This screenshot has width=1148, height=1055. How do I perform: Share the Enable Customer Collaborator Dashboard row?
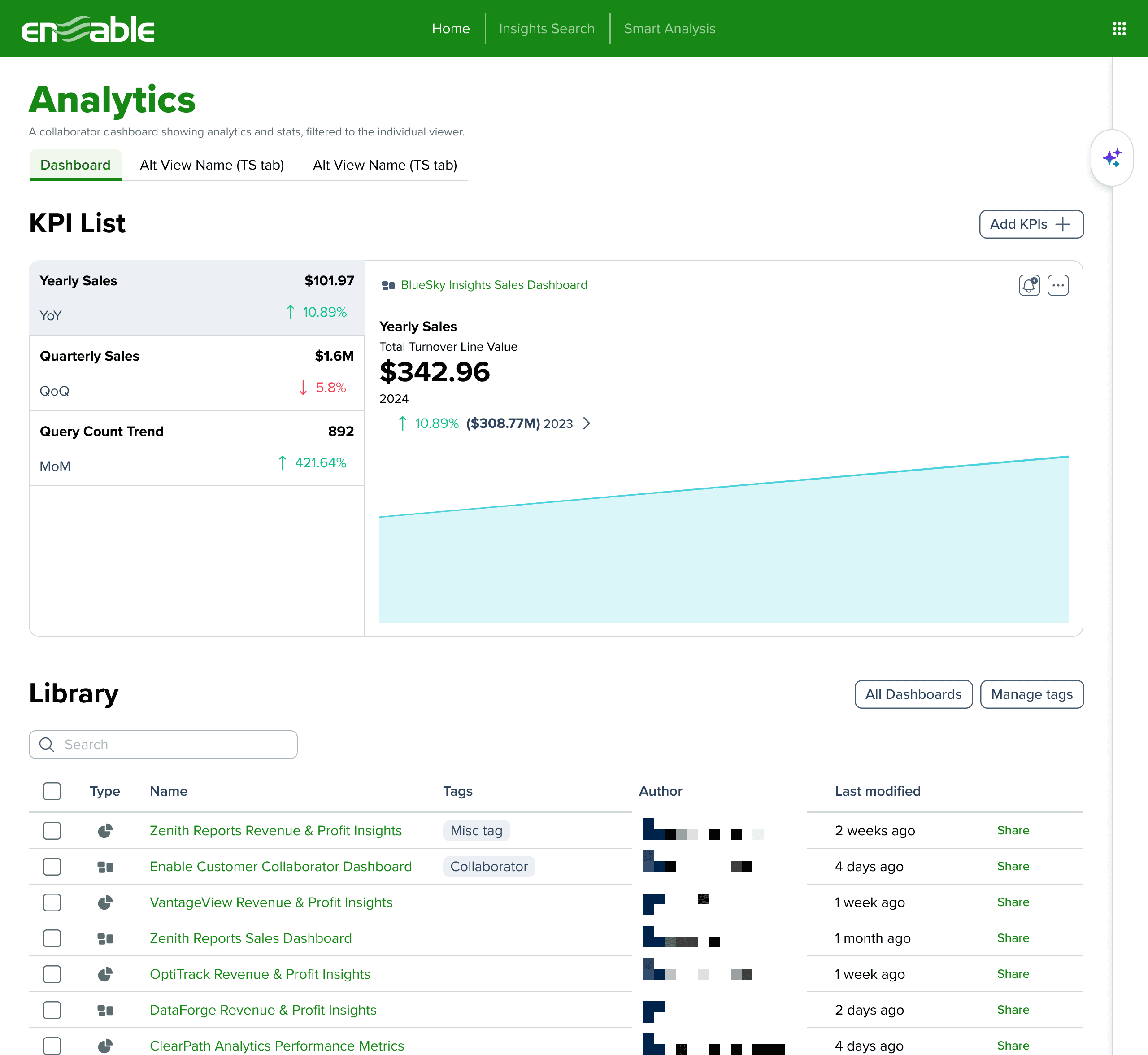tap(1013, 867)
